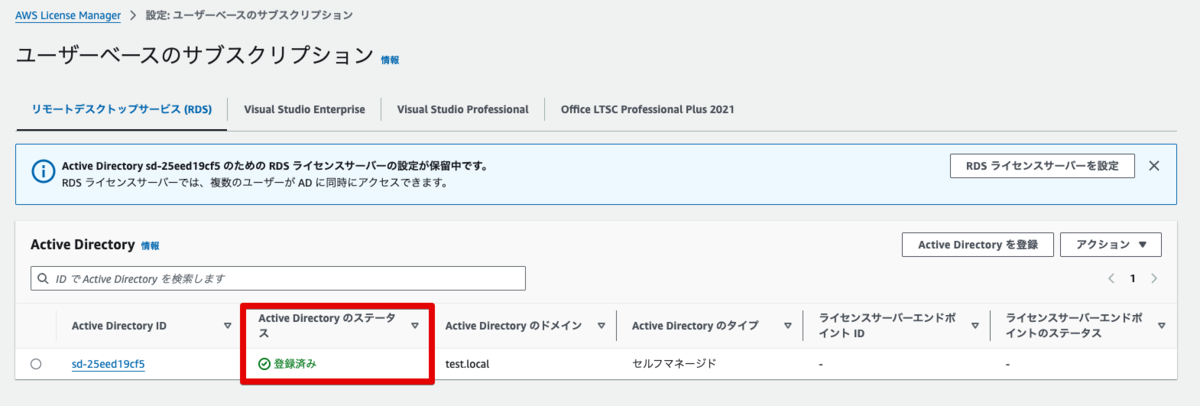The width and height of the screenshot is (1200, 406).
Task: Sort by ライセンスサーバーエンドポイント ID column
Action: click(974, 325)
